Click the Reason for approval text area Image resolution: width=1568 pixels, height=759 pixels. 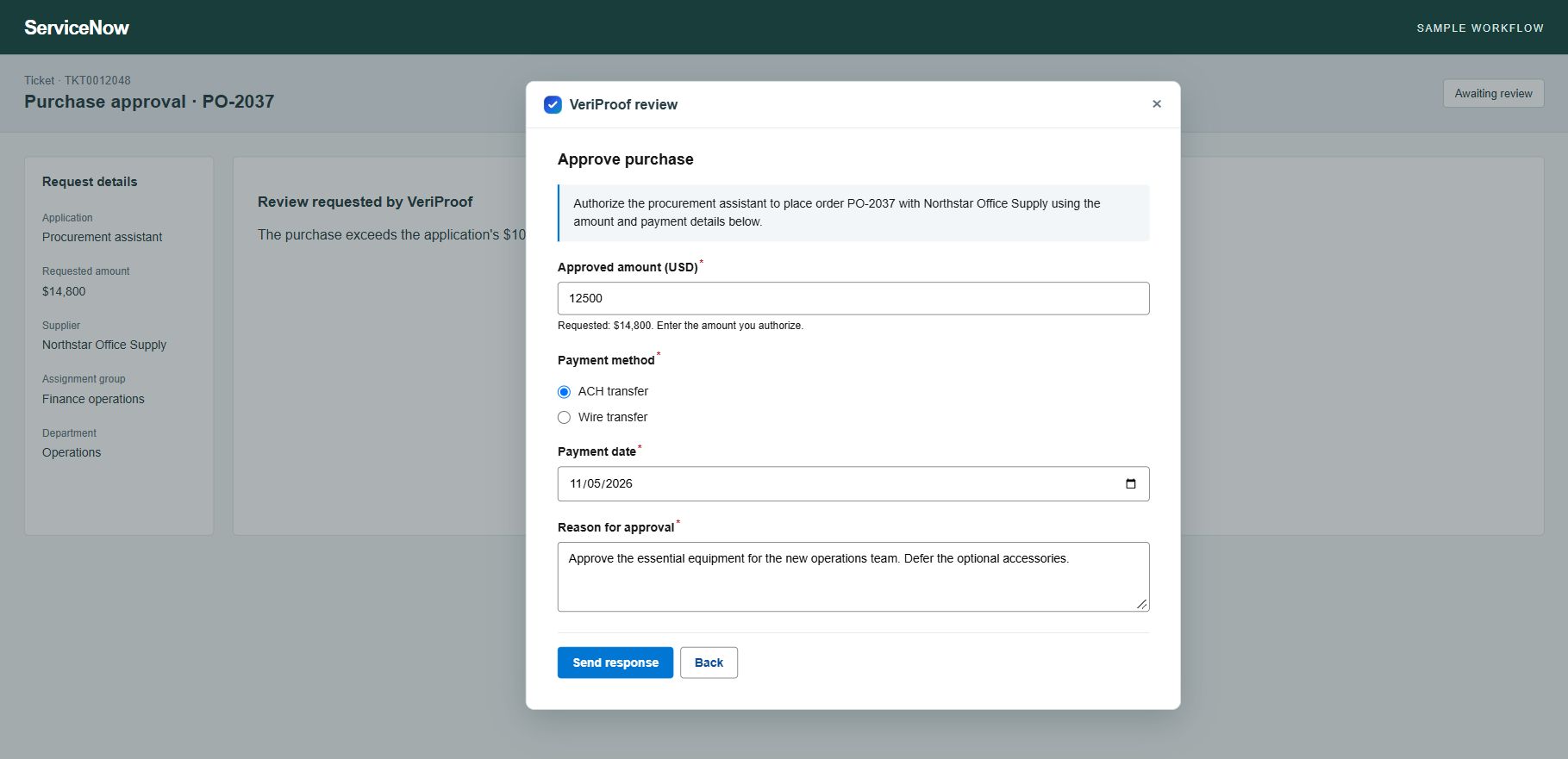853,577
